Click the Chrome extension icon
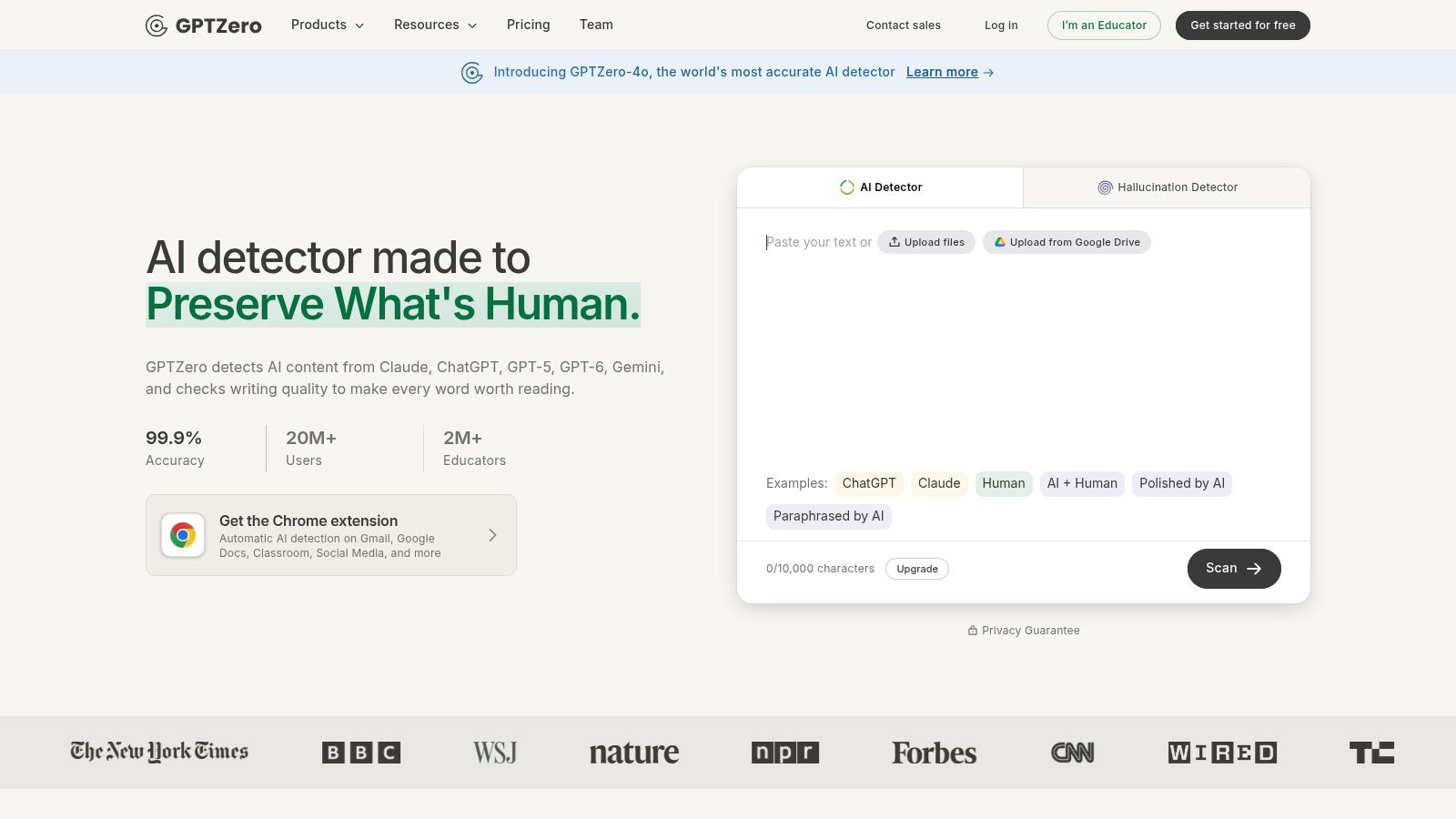 [x=183, y=535]
